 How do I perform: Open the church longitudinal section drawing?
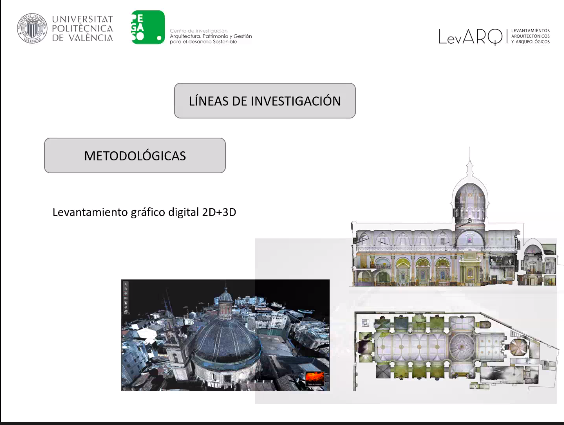[x=454, y=217]
